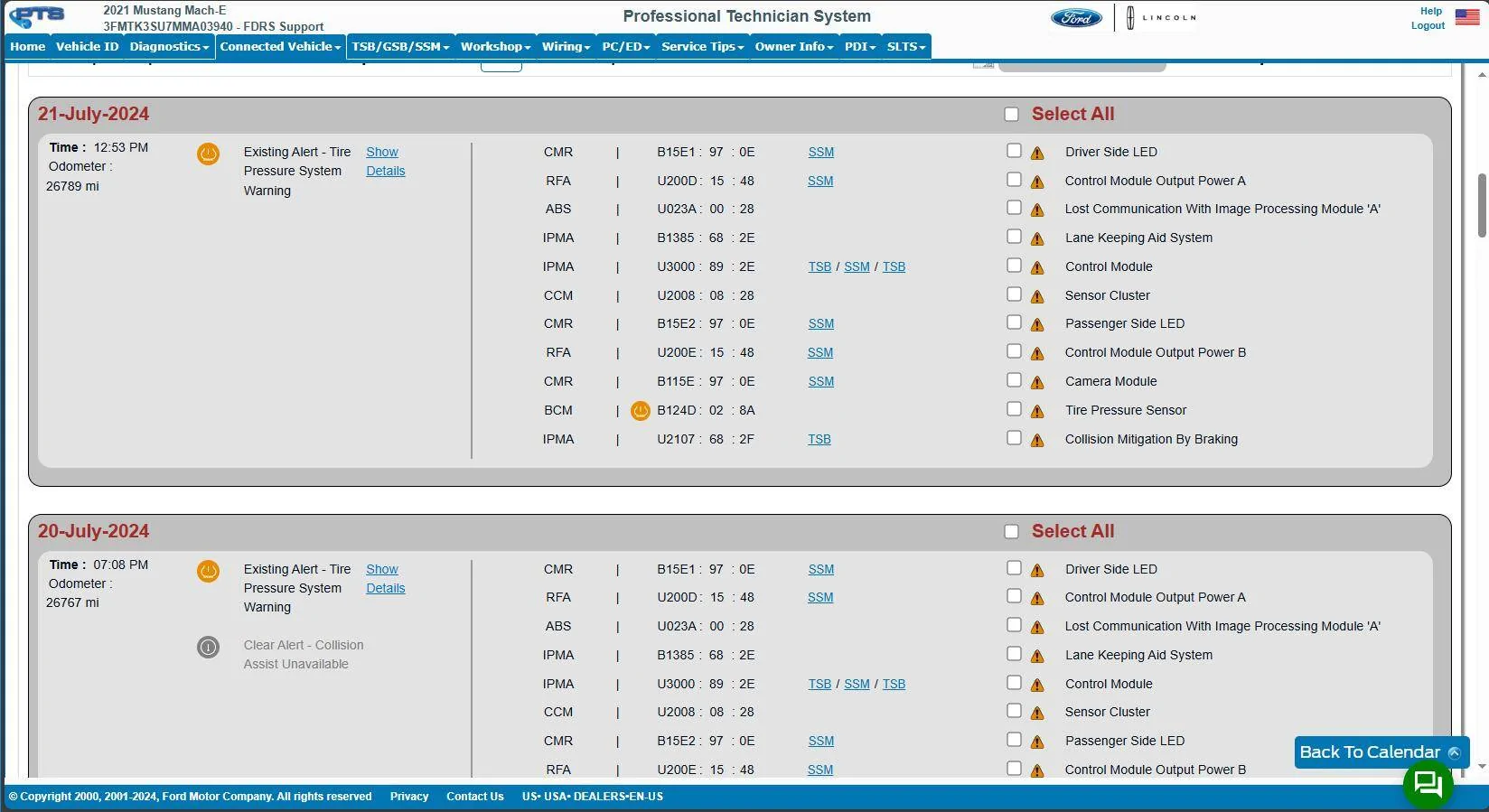The height and width of the screenshot is (812, 1489).
Task: Click warning triangle for 21-July Control Module row
Action: [x=1037, y=268]
